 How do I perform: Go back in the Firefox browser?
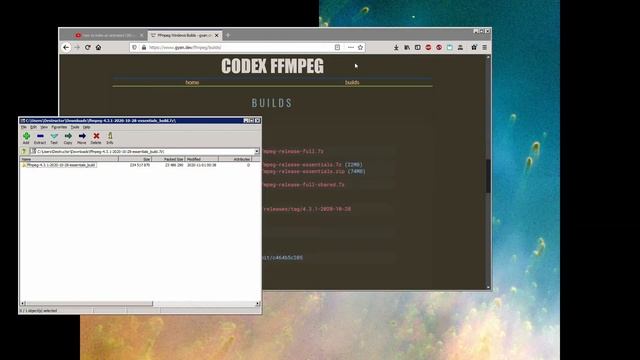66,47
